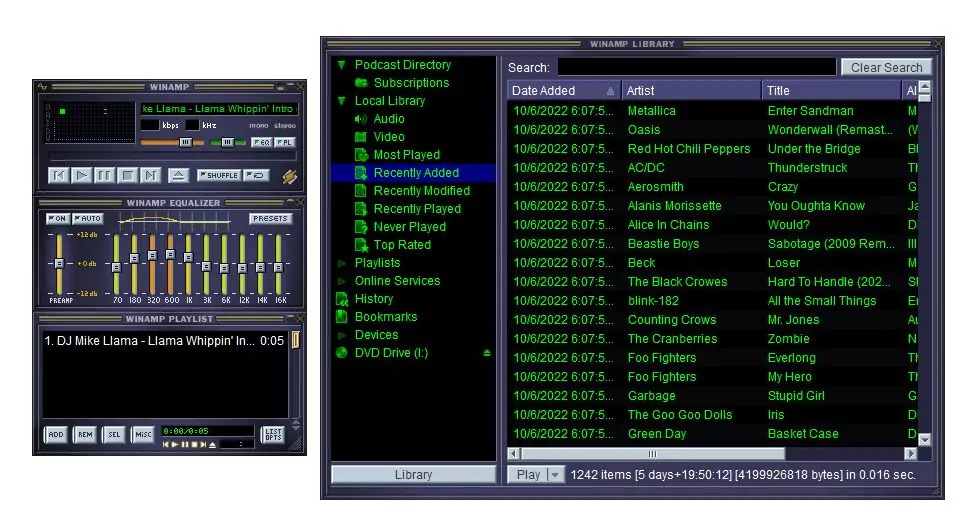Open the playlist LIST OPTS menu
Viewport: 958px width, 514px height.
click(273, 435)
